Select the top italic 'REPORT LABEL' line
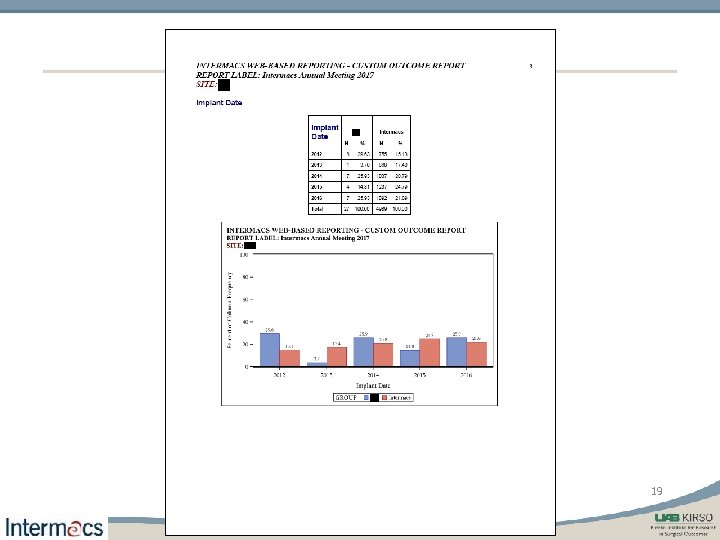 (x=285, y=75)
